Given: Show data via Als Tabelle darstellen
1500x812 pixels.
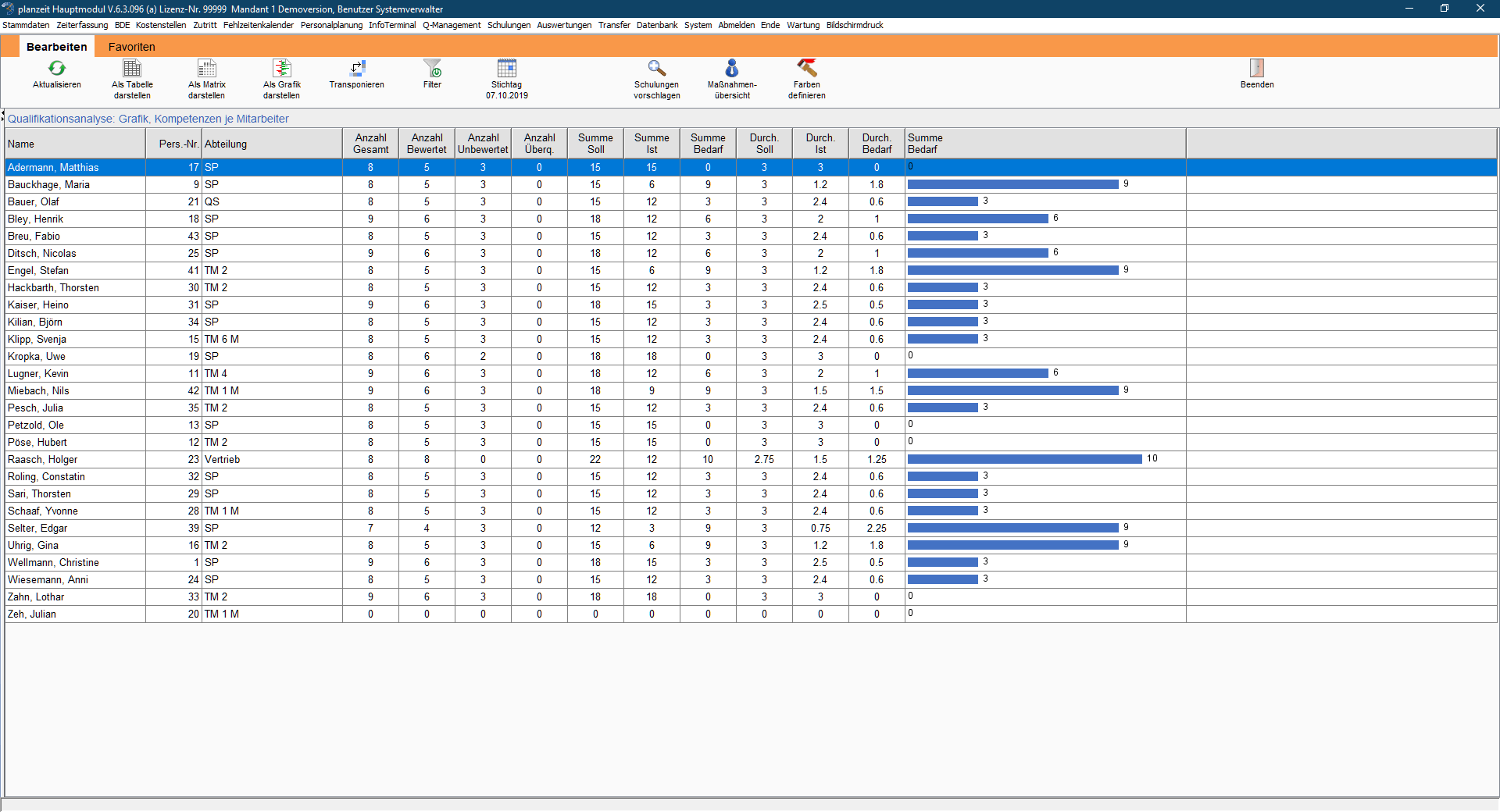Looking at the screenshot, I should pos(132,69).
